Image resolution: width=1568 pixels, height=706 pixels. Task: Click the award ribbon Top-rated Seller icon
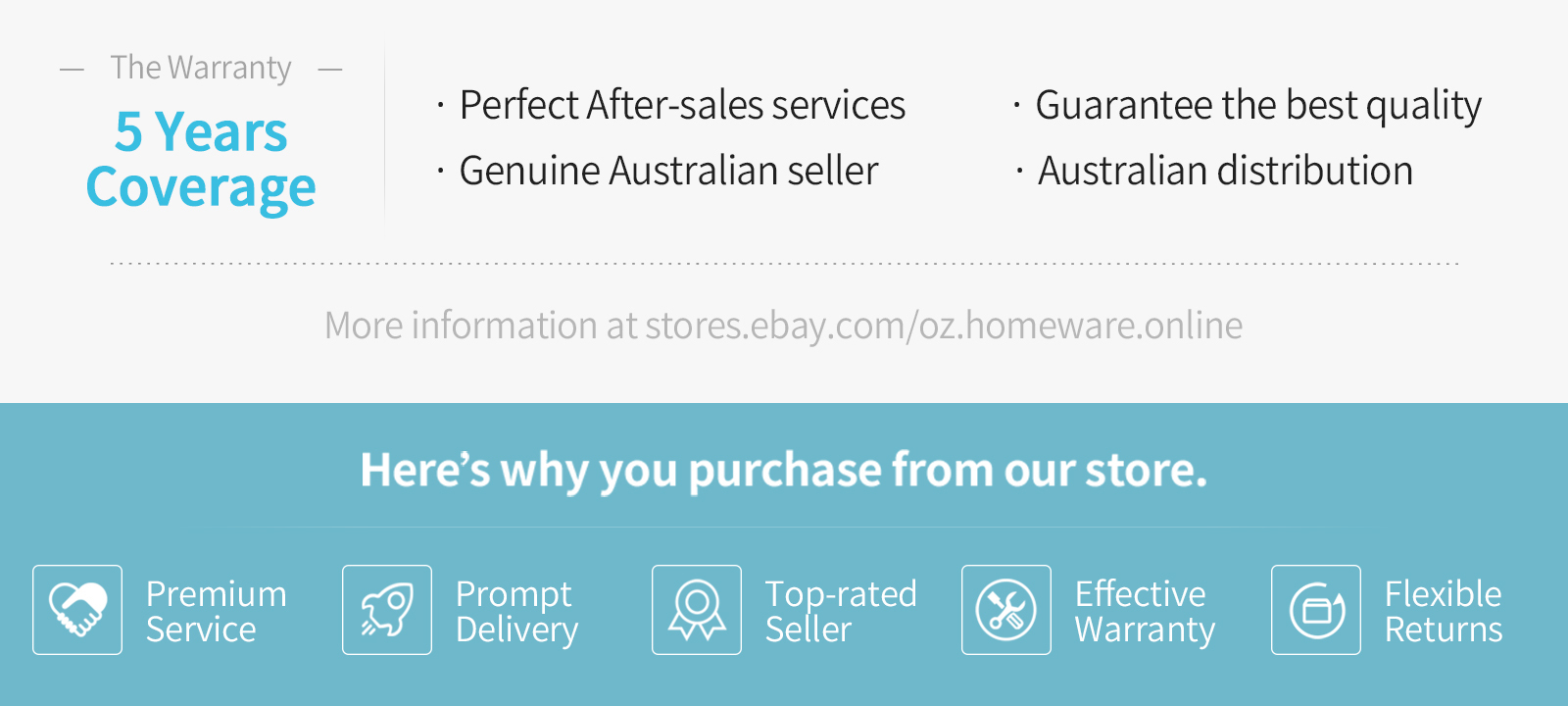[697, 610]
